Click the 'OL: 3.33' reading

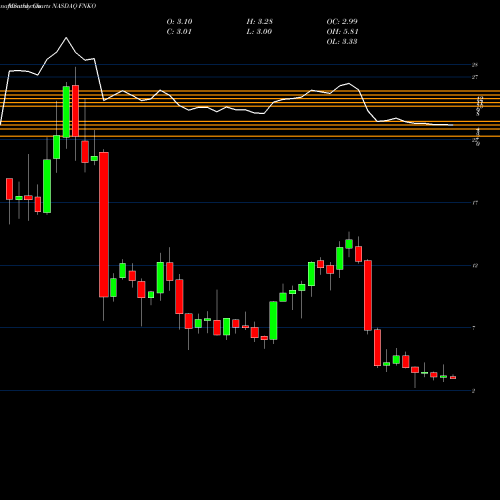pos(342,42)
